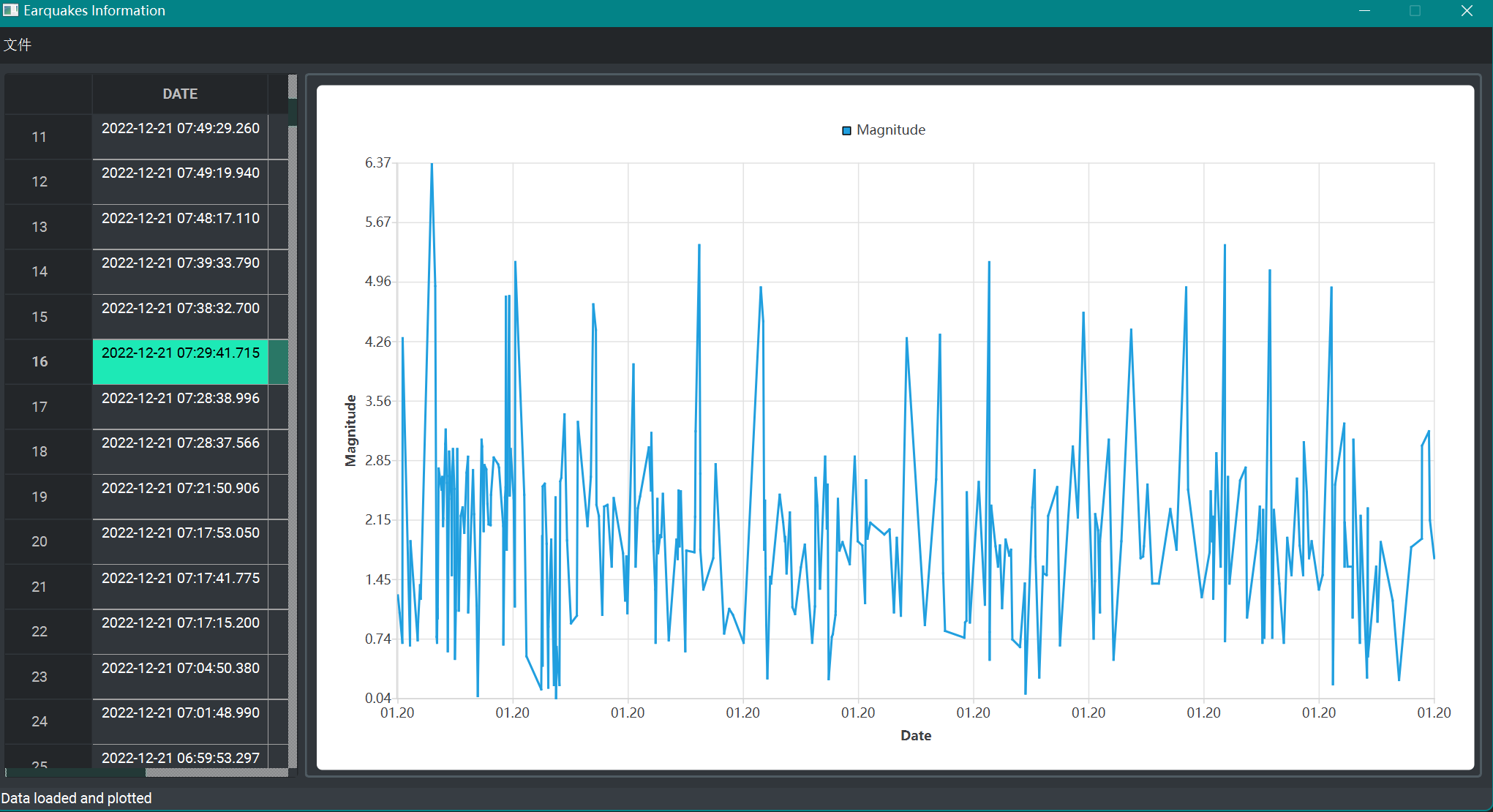Click the app icon in title bar

(10, 10)
